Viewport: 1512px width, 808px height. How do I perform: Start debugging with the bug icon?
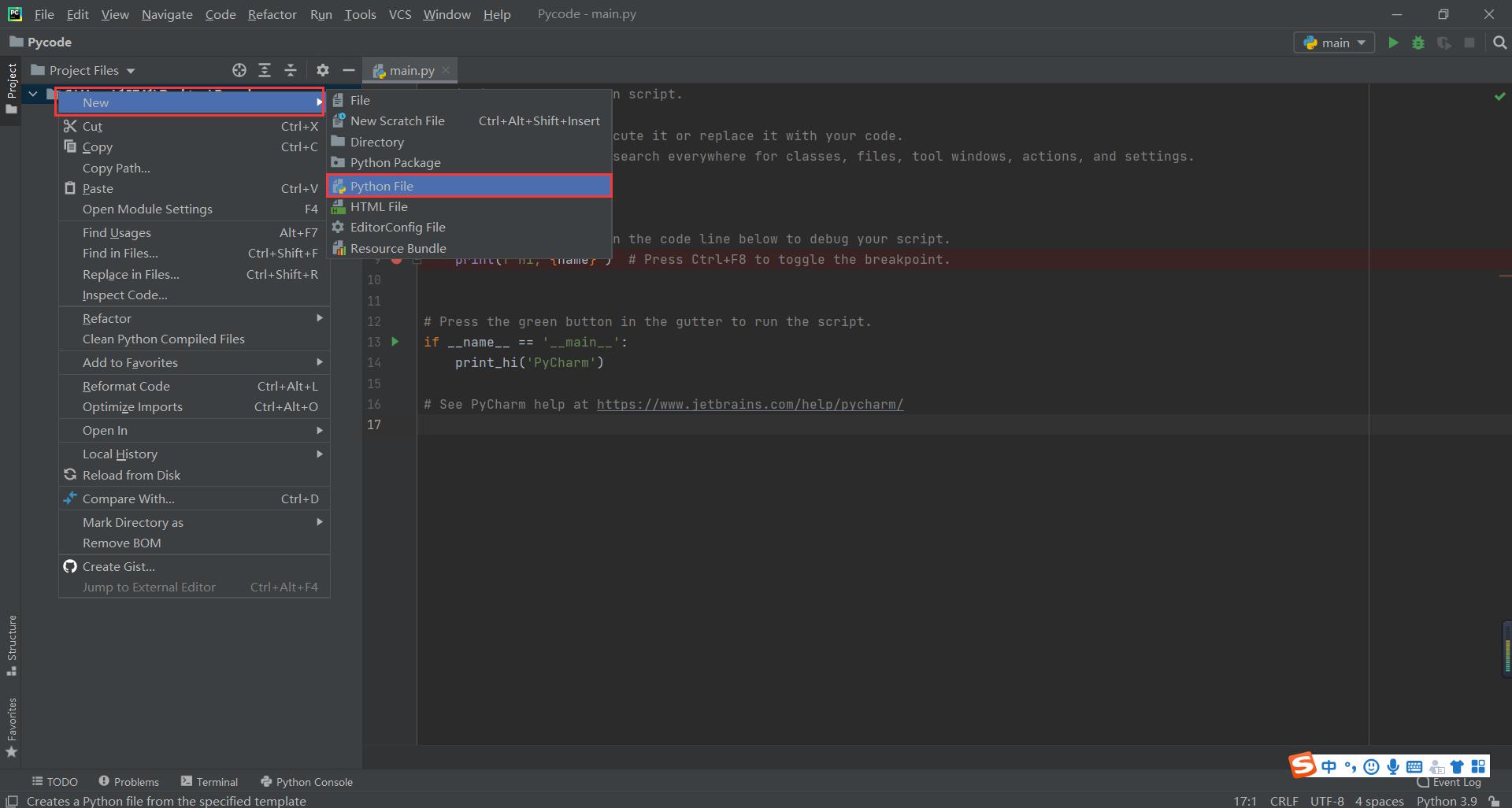click(1418, 43)
